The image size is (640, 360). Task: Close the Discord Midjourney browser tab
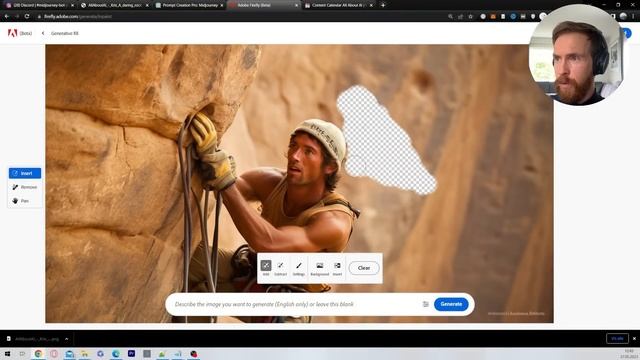(72, 5)
